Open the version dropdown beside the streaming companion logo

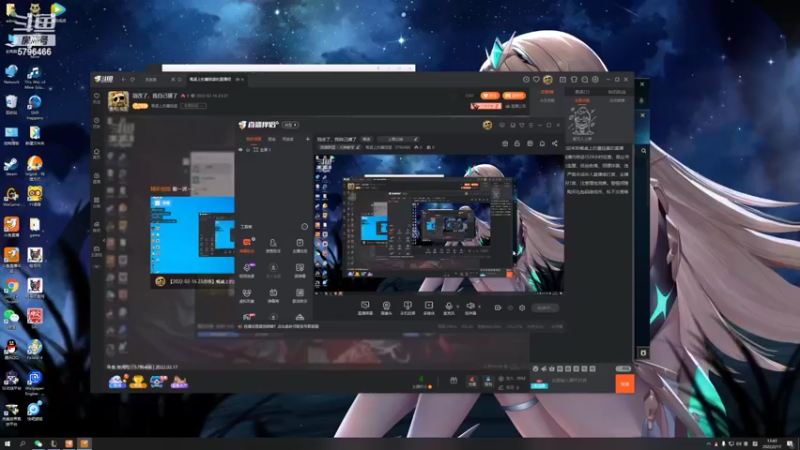(x=291, y=125)
